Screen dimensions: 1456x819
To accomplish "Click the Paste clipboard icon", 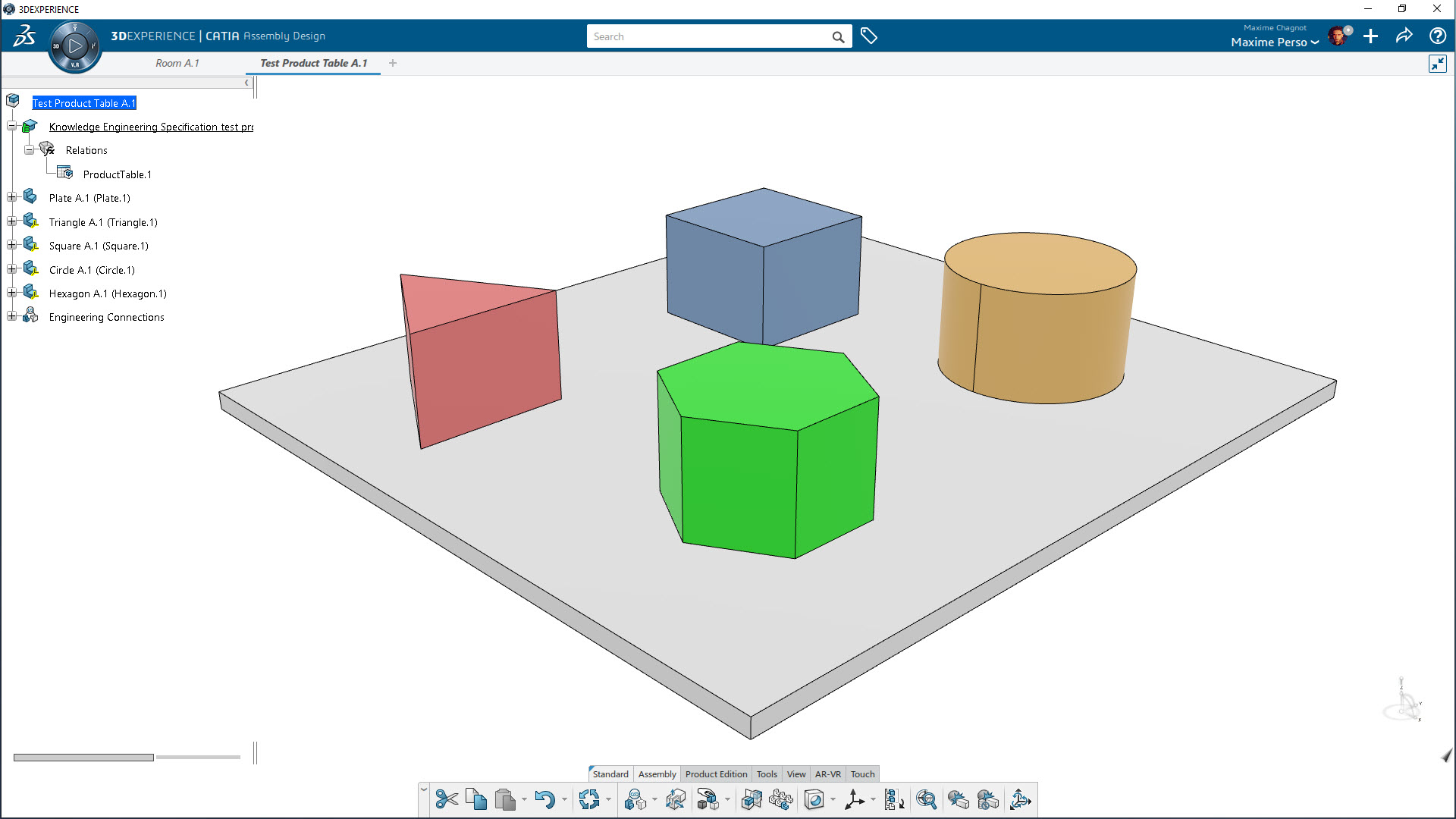I will [x=505, y=799].
